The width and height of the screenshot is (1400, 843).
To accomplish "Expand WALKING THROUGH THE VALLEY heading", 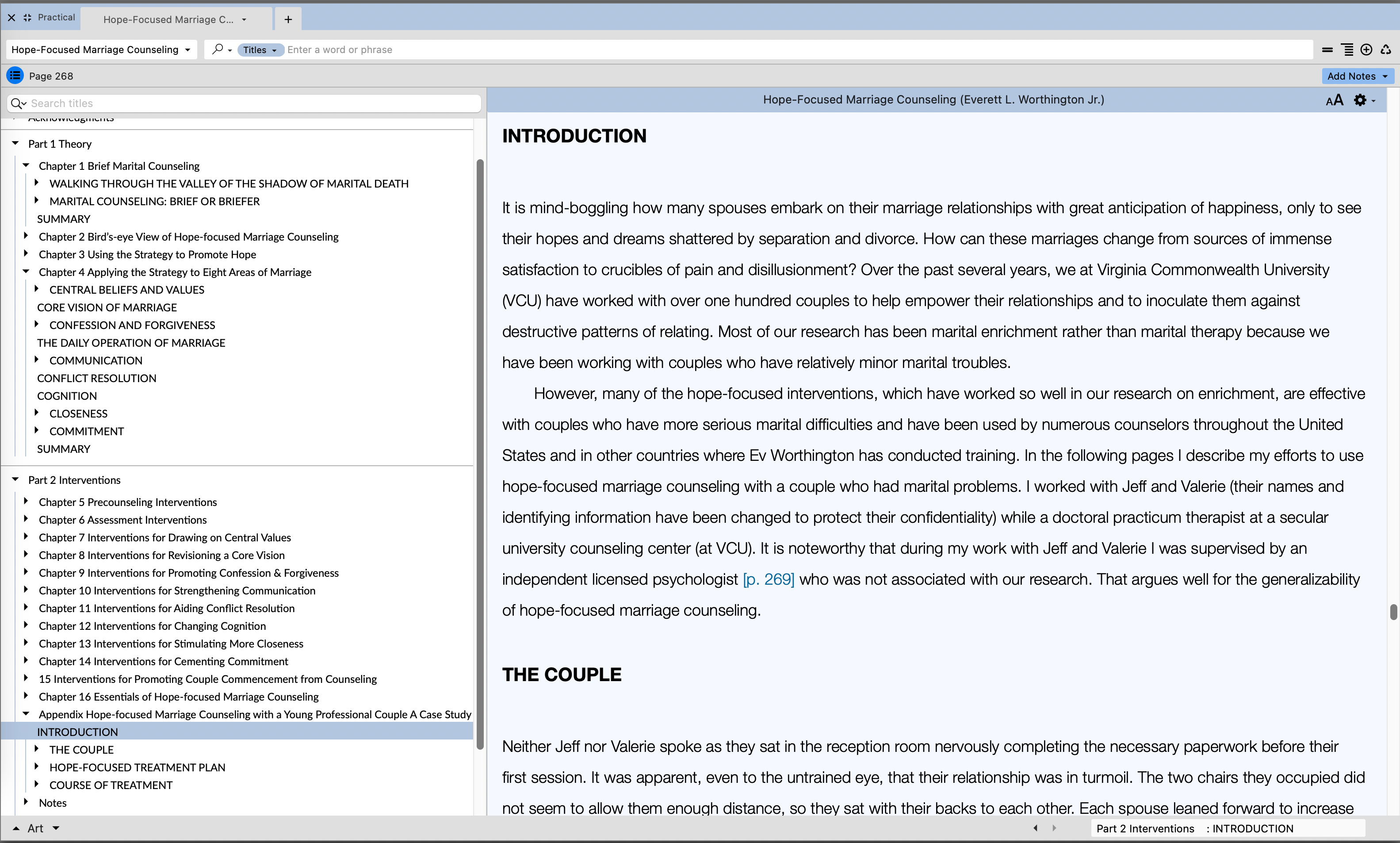I will pos(36,183).
